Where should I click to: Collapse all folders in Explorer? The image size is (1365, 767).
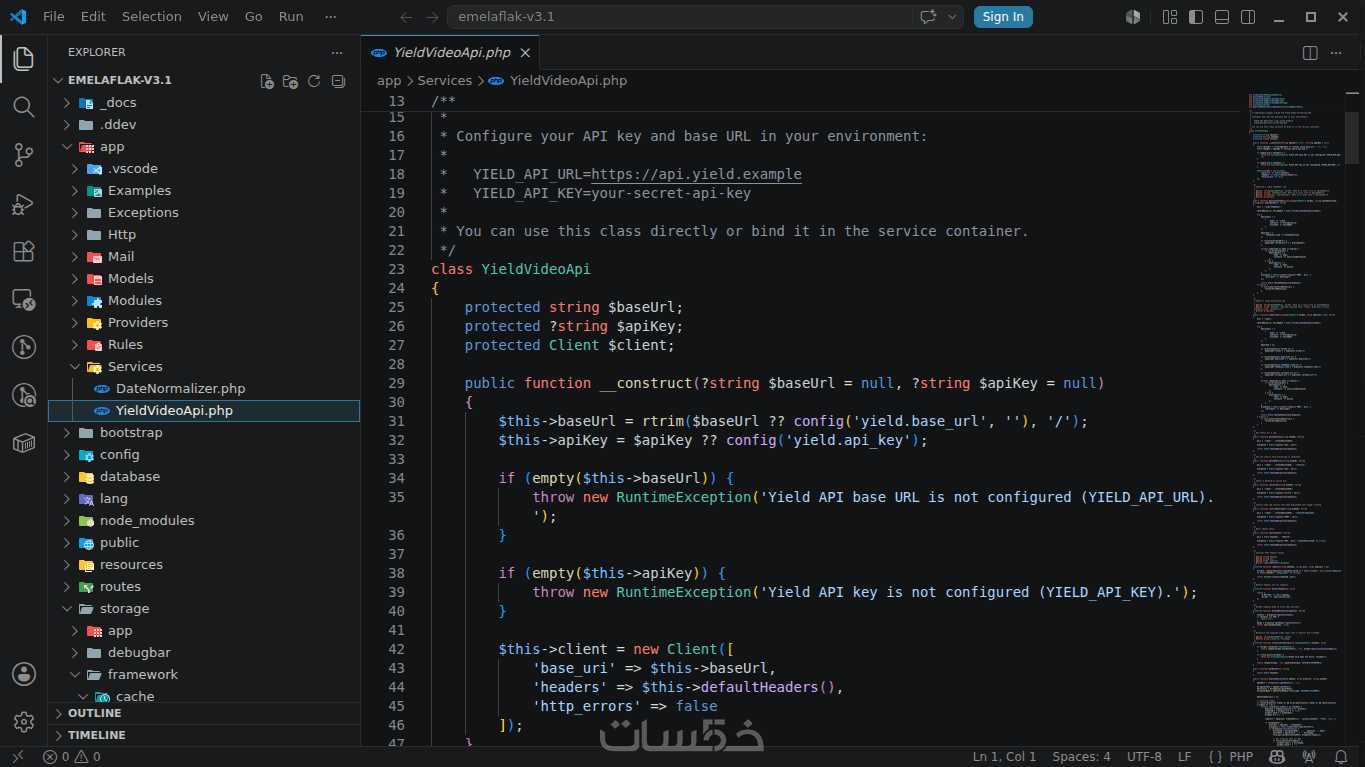pyautogui.click(x=338, y=81)
